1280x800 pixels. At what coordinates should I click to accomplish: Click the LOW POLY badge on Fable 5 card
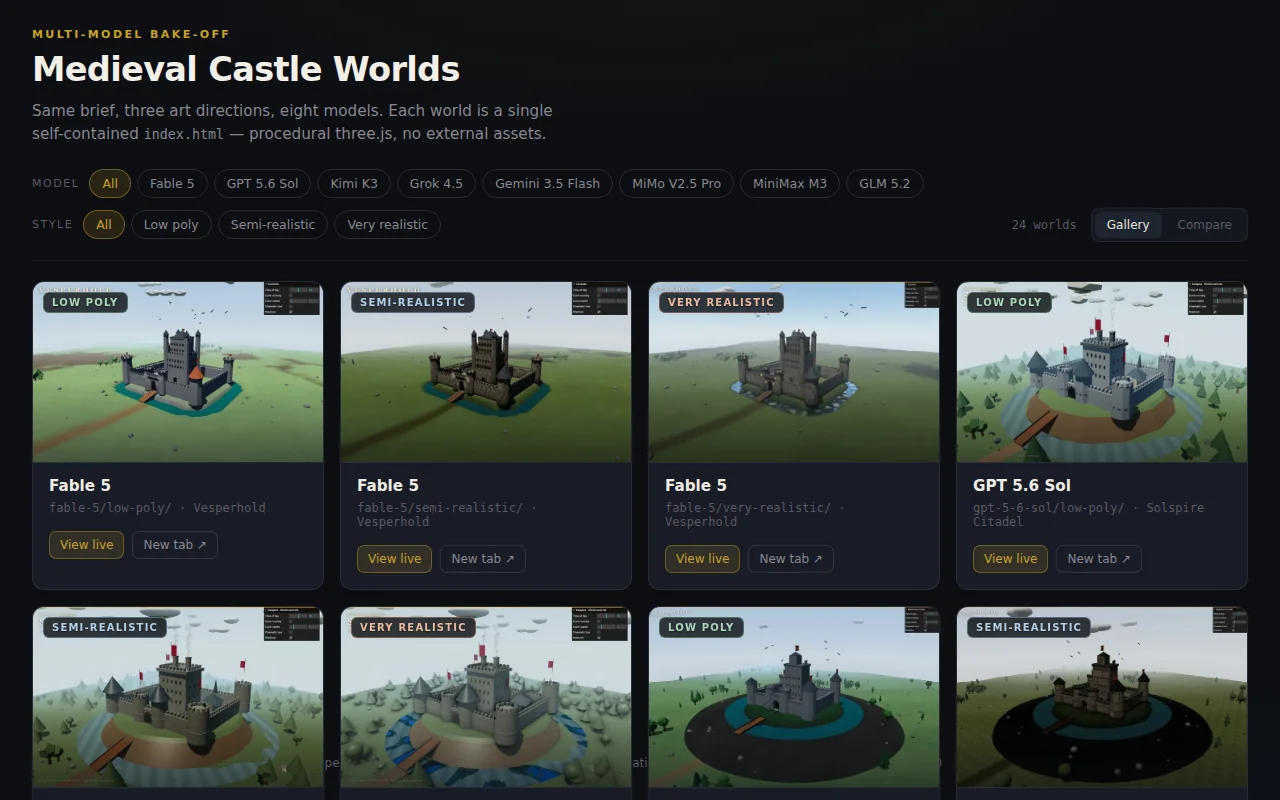(x=85, y=302)
